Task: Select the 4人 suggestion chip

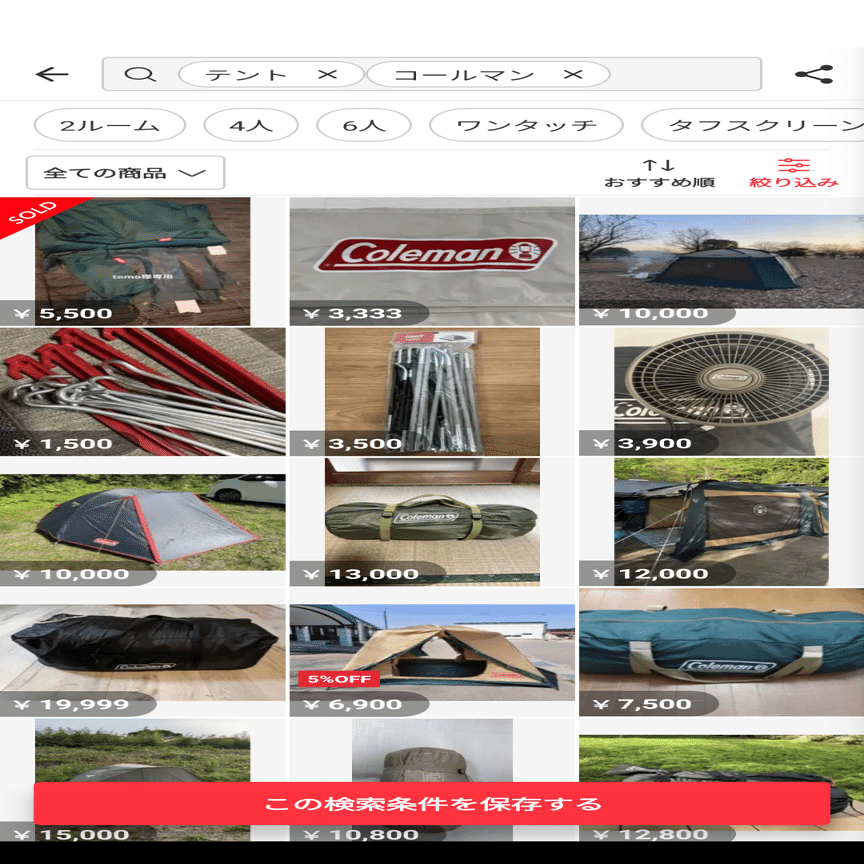Action: 251,125
